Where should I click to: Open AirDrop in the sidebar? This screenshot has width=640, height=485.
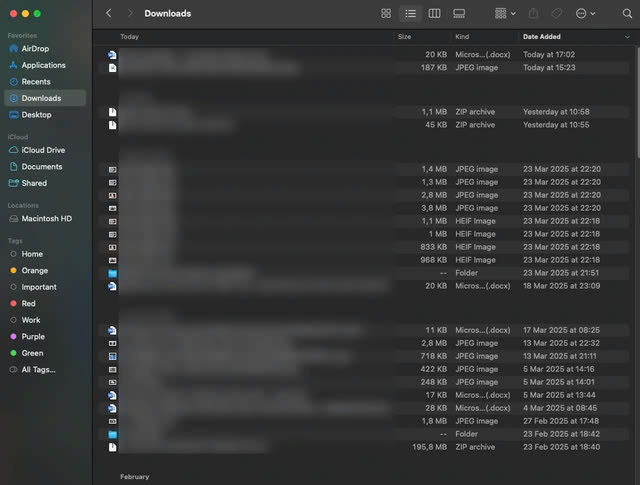35,48
